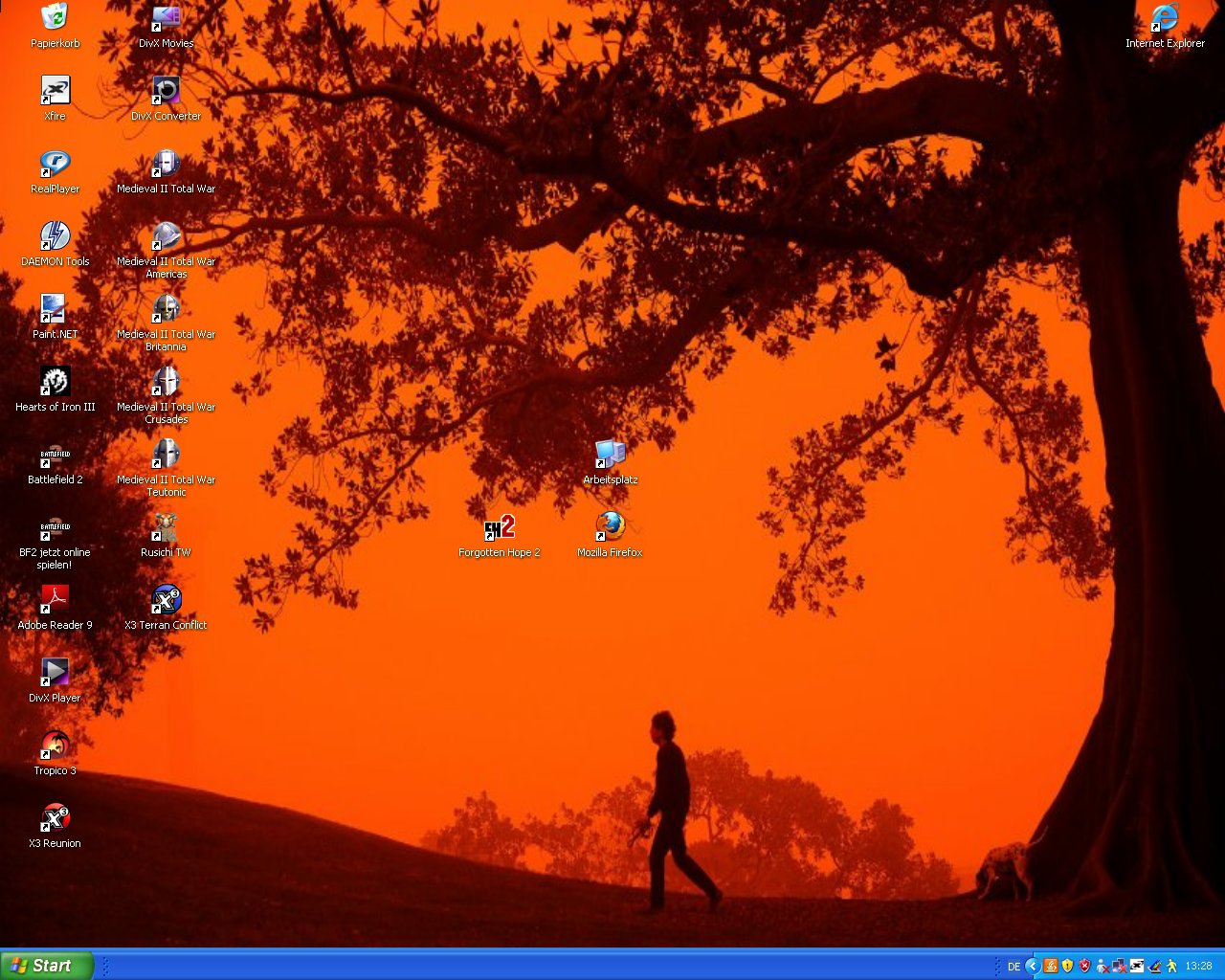The height and width of the screenshot is (980, 1225).
Task: Open Arbeitsplatz
Action: (x=610, y=455)
